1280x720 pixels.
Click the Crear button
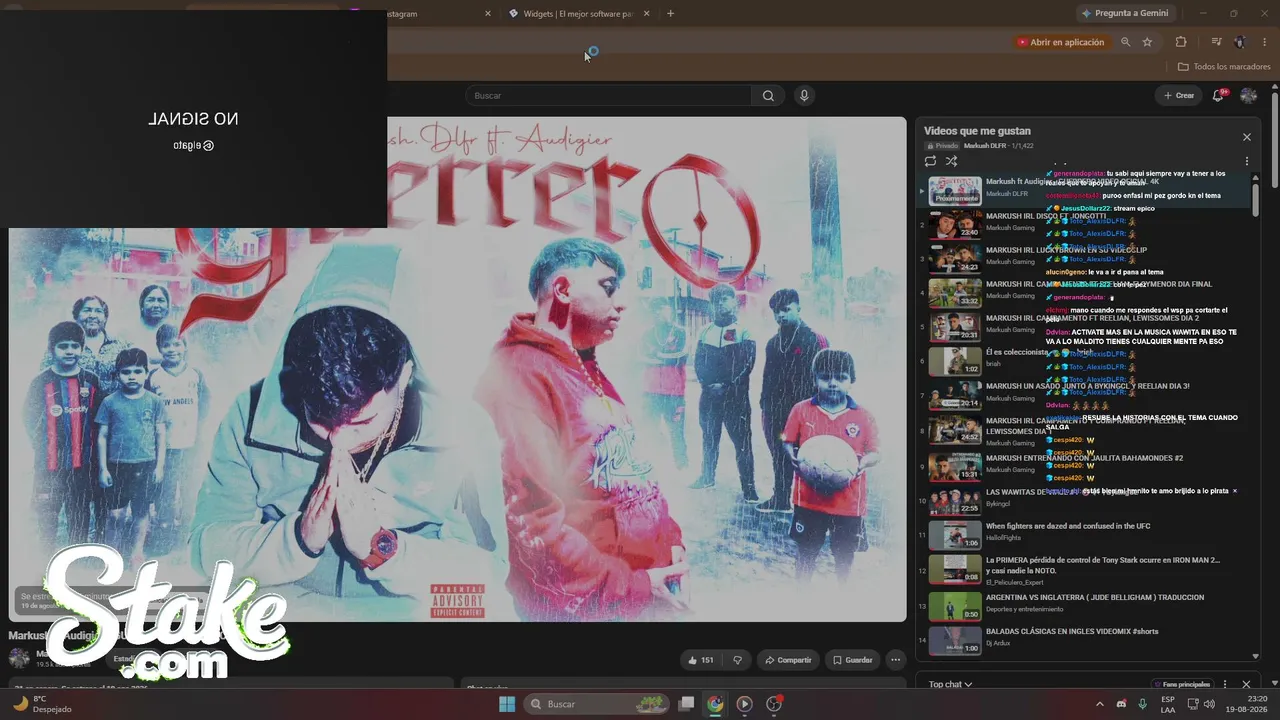1178,96
